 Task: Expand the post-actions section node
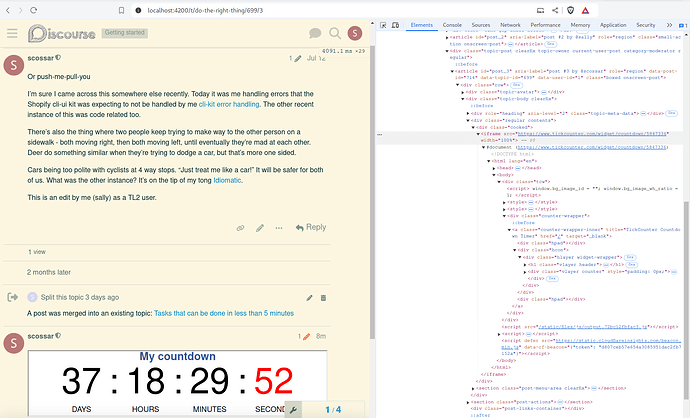(468, 402)
